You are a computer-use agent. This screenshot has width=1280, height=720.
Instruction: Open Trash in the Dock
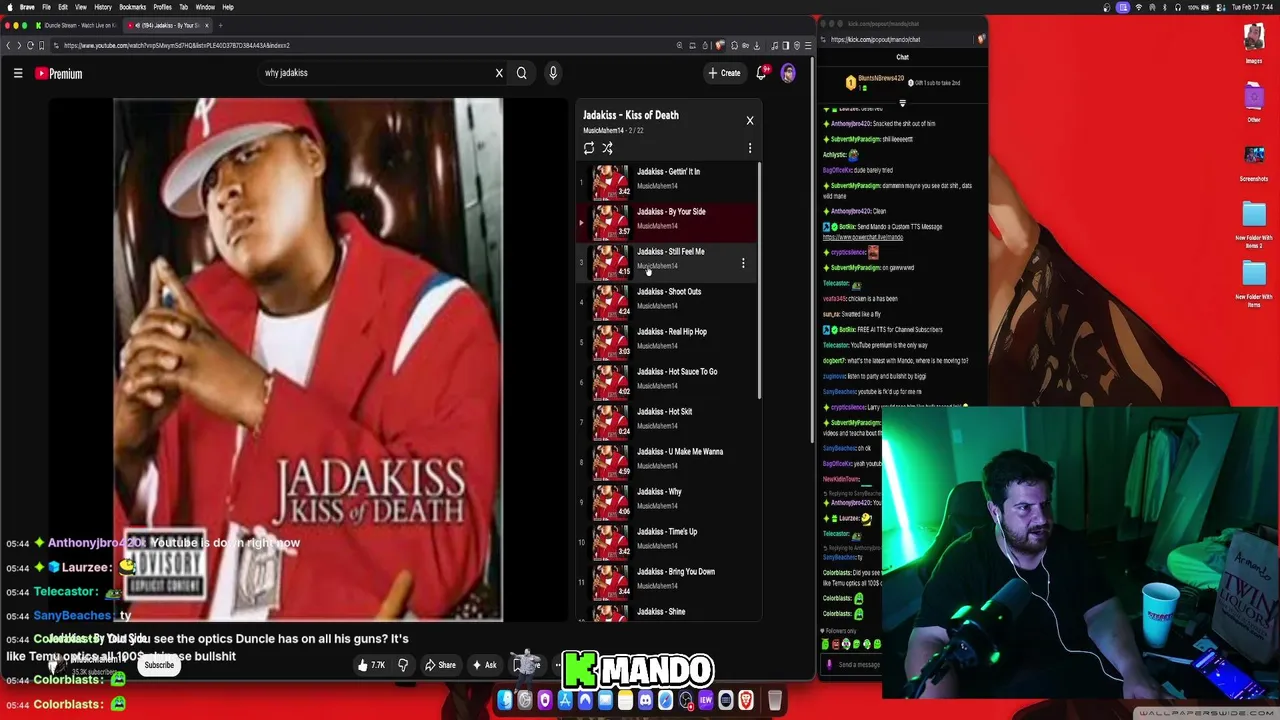coord(775,701)
